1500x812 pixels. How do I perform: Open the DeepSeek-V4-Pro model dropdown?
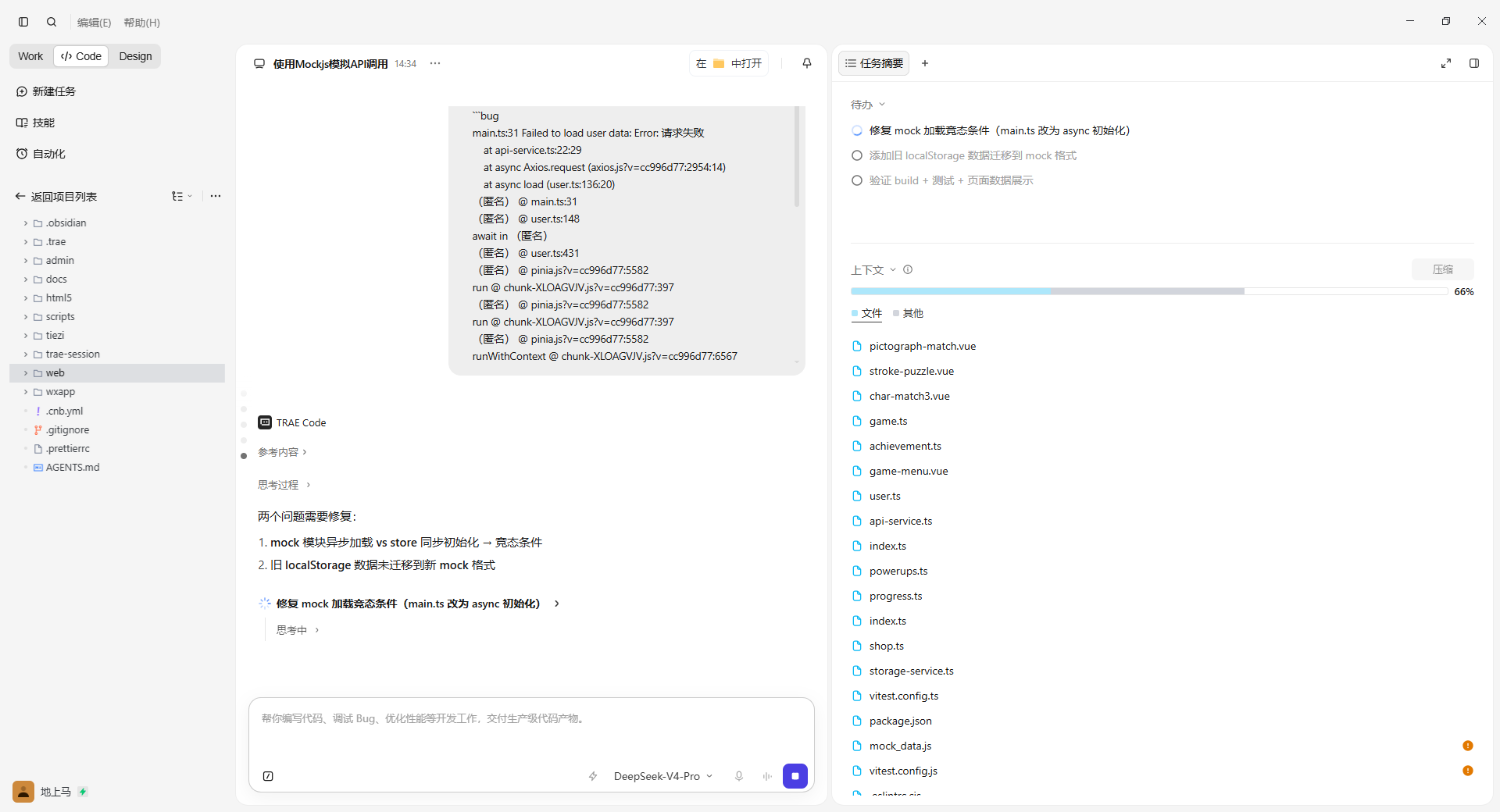point(663,776)
